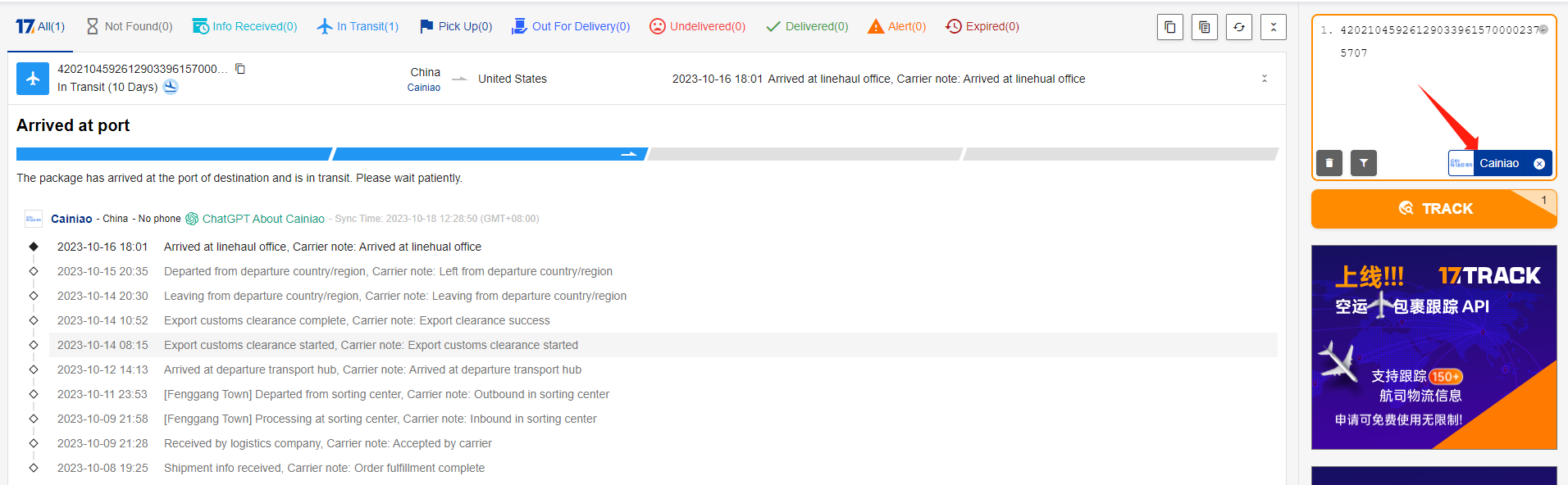Click the tracking number input text area

point(1434,82)
